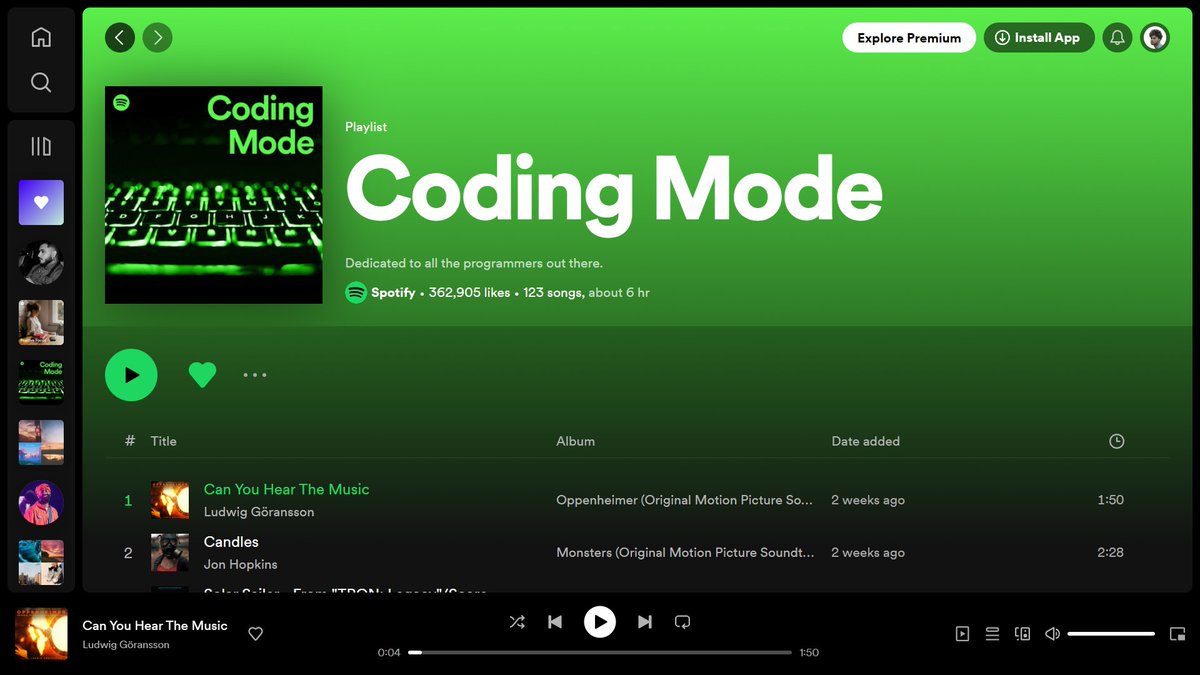Viewport: 1200px width, 675px height.
Task: Mute with the volume speaker icon
Action: [x=1052, y=634]
